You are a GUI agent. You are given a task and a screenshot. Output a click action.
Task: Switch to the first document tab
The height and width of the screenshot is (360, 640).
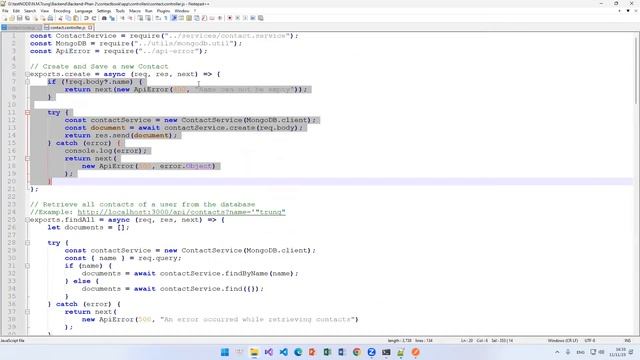(x=21, y=27)
